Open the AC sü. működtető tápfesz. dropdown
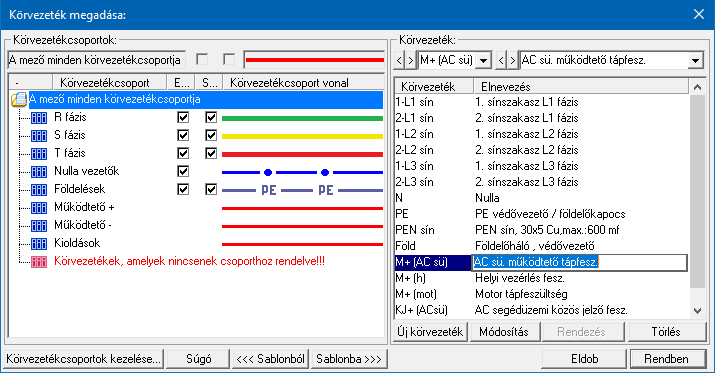 [x=695, y=60]
